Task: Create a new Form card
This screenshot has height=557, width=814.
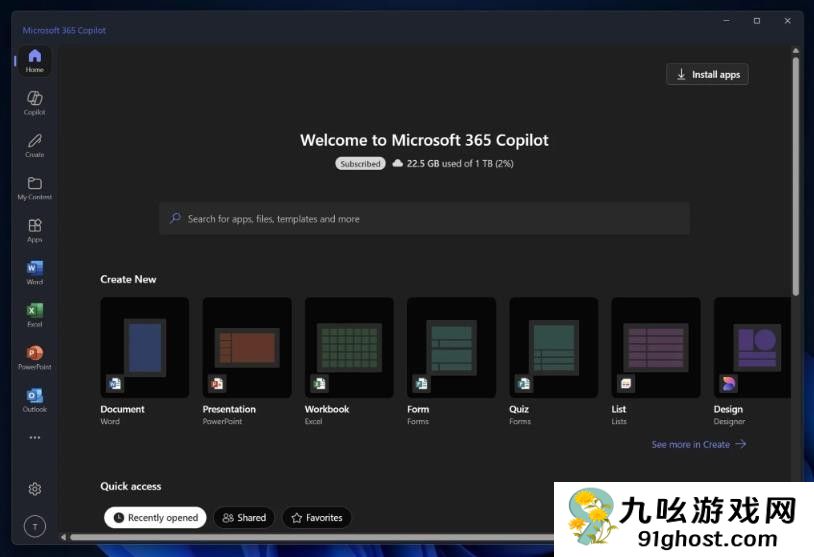Action: point(452,347)
